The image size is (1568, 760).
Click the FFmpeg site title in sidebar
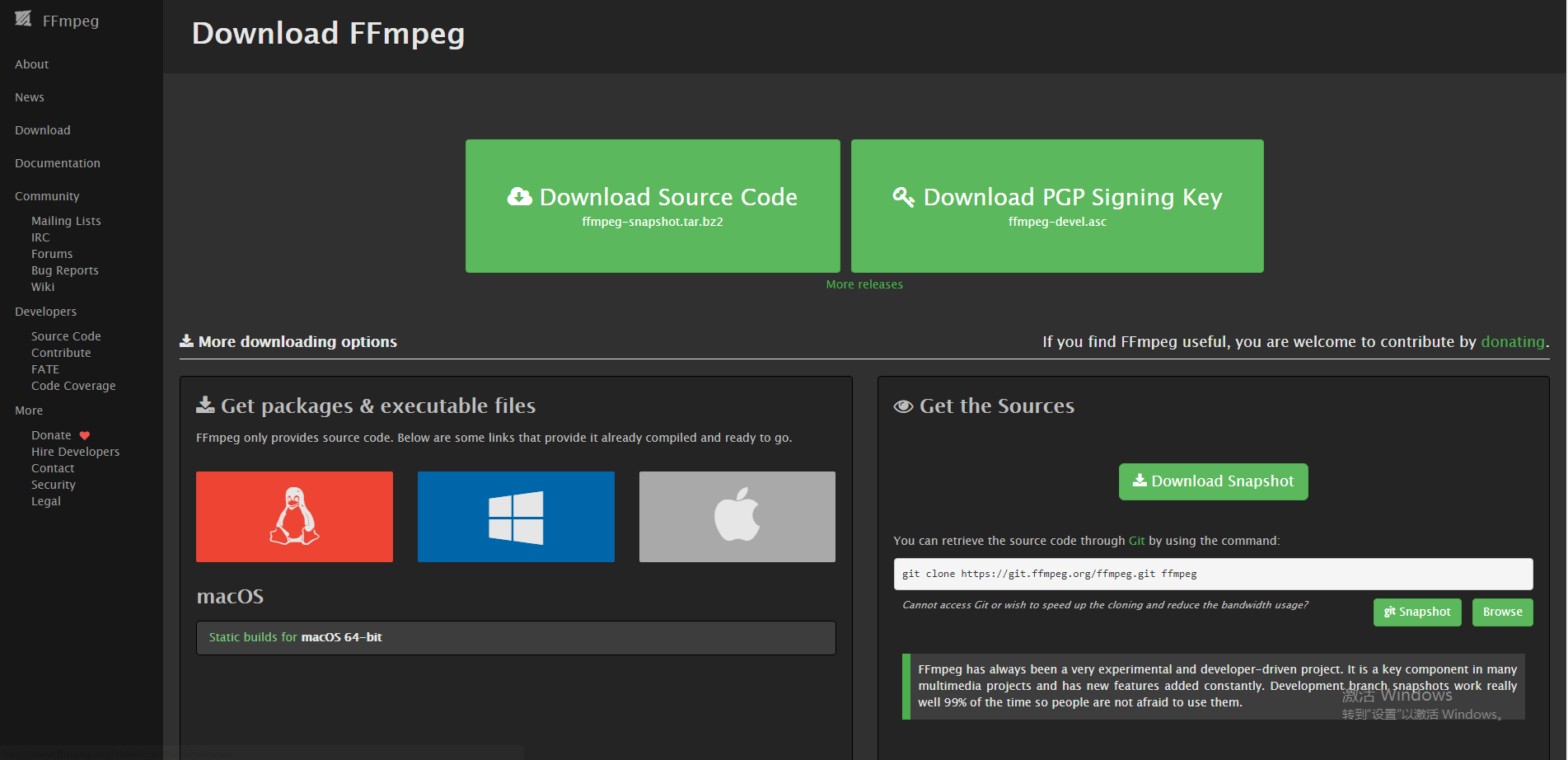[71, 21]
